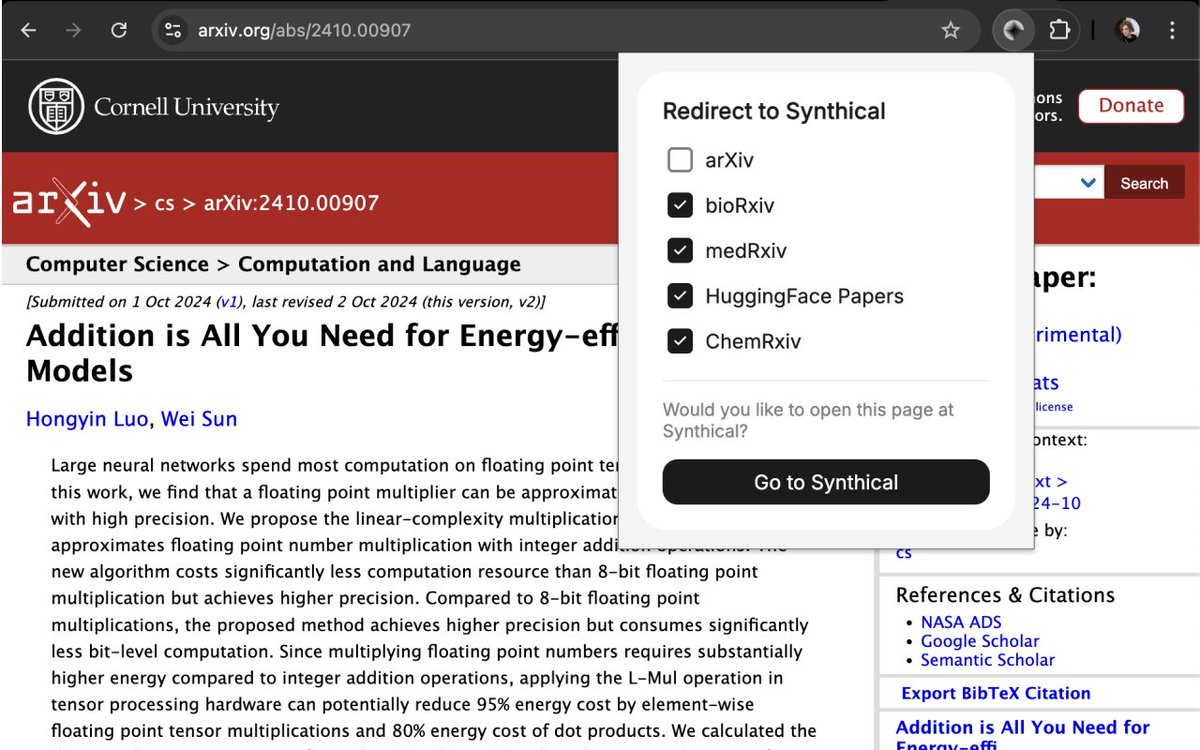Click the HuggingFace Papers label
Screen dimensions: 1200x750
tap(804, 296)
